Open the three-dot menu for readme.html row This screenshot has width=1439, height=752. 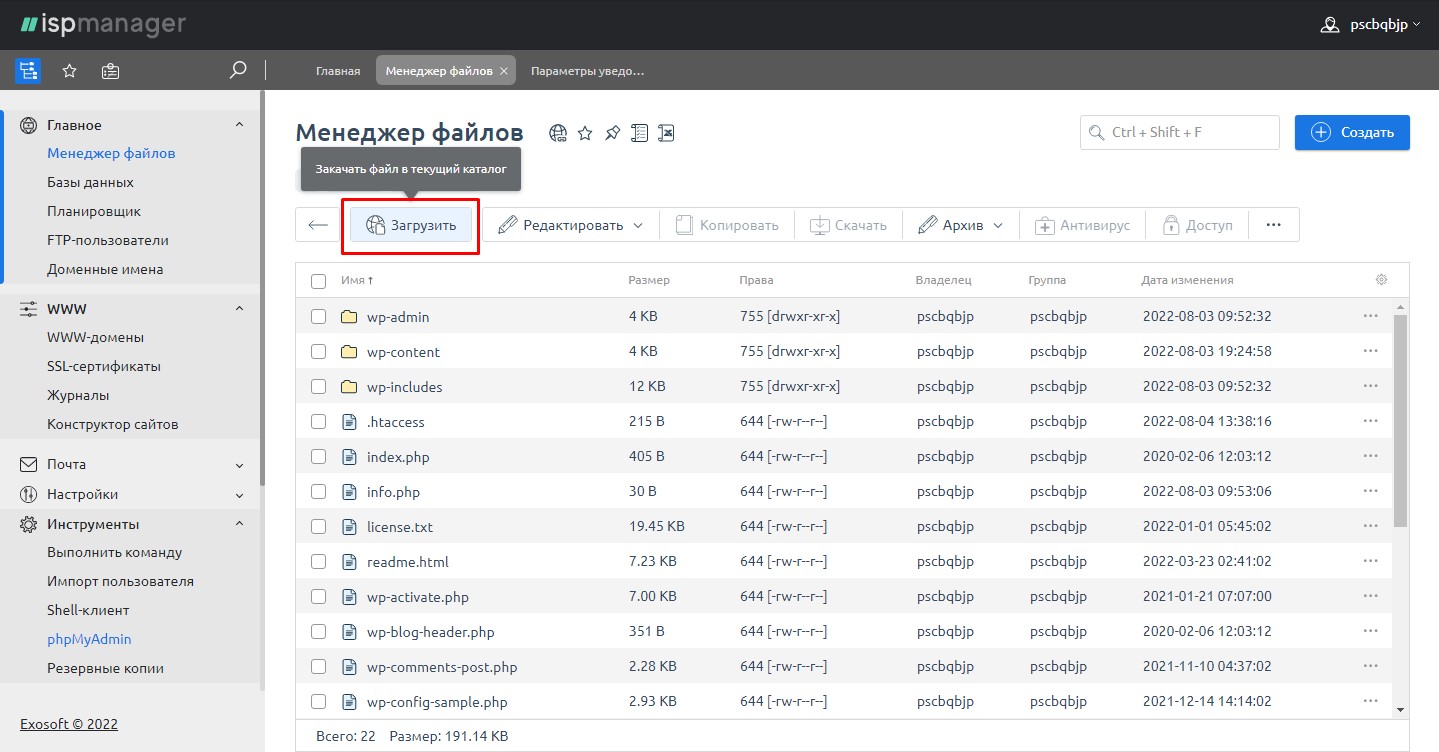click(1370, 561)
